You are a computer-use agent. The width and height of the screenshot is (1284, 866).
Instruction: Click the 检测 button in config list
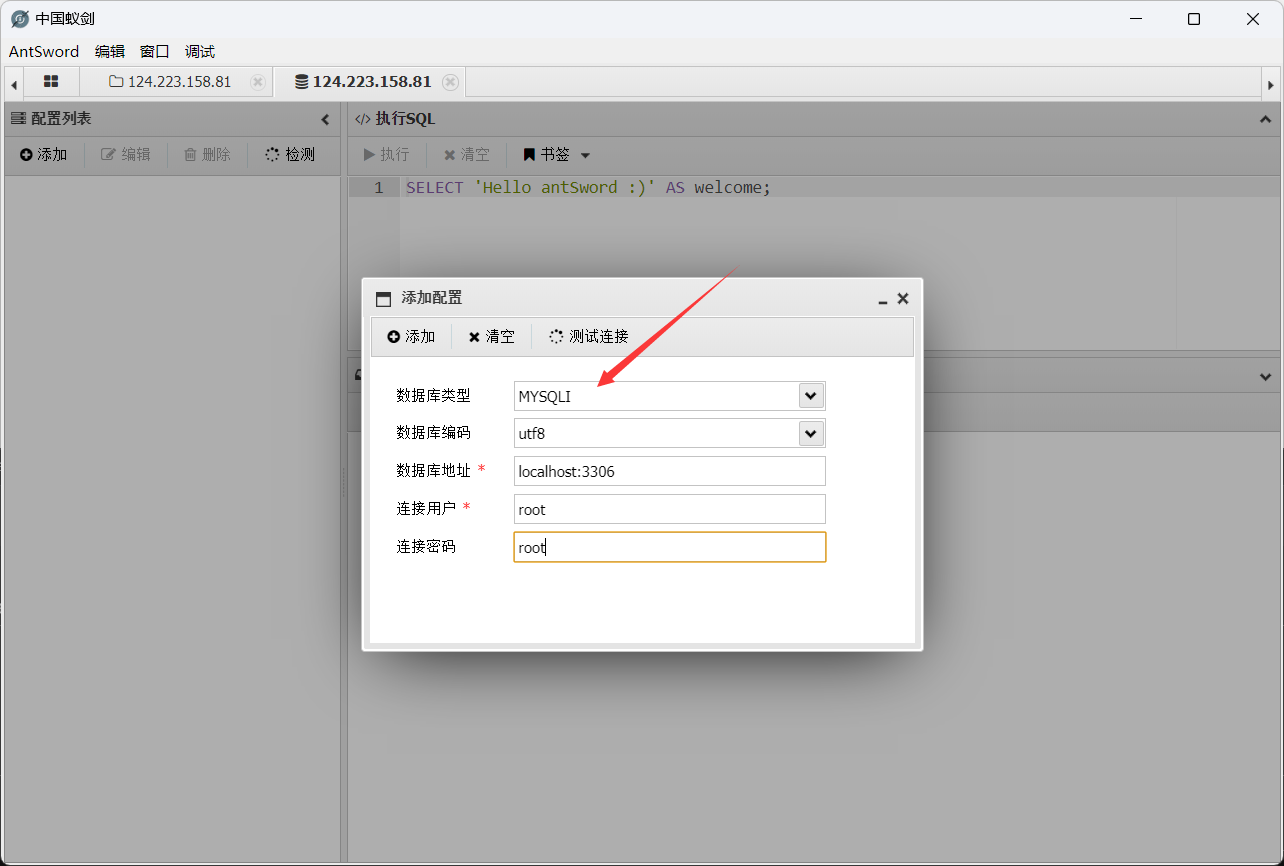290,155
